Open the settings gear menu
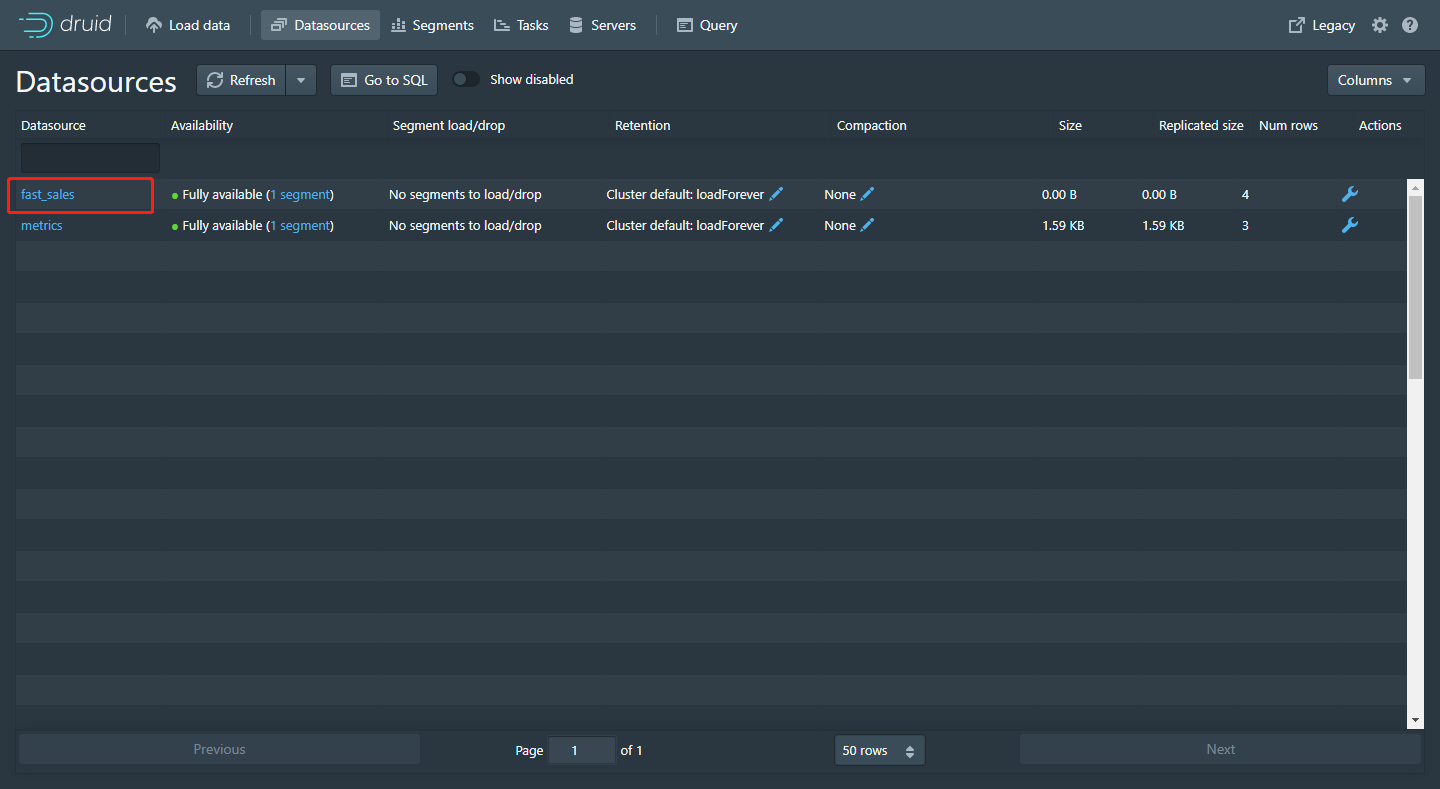Screen dimensions: 1440x789 point(1380,25)
